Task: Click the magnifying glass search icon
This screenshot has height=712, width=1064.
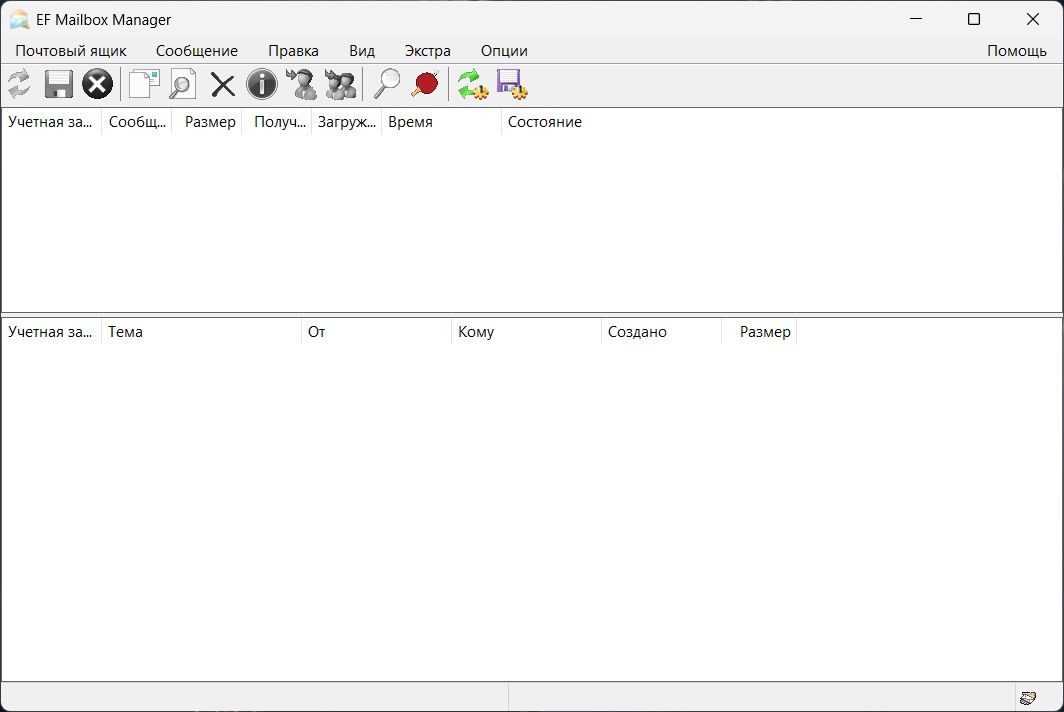Action: pyautogui.click(x=386, y=85)
